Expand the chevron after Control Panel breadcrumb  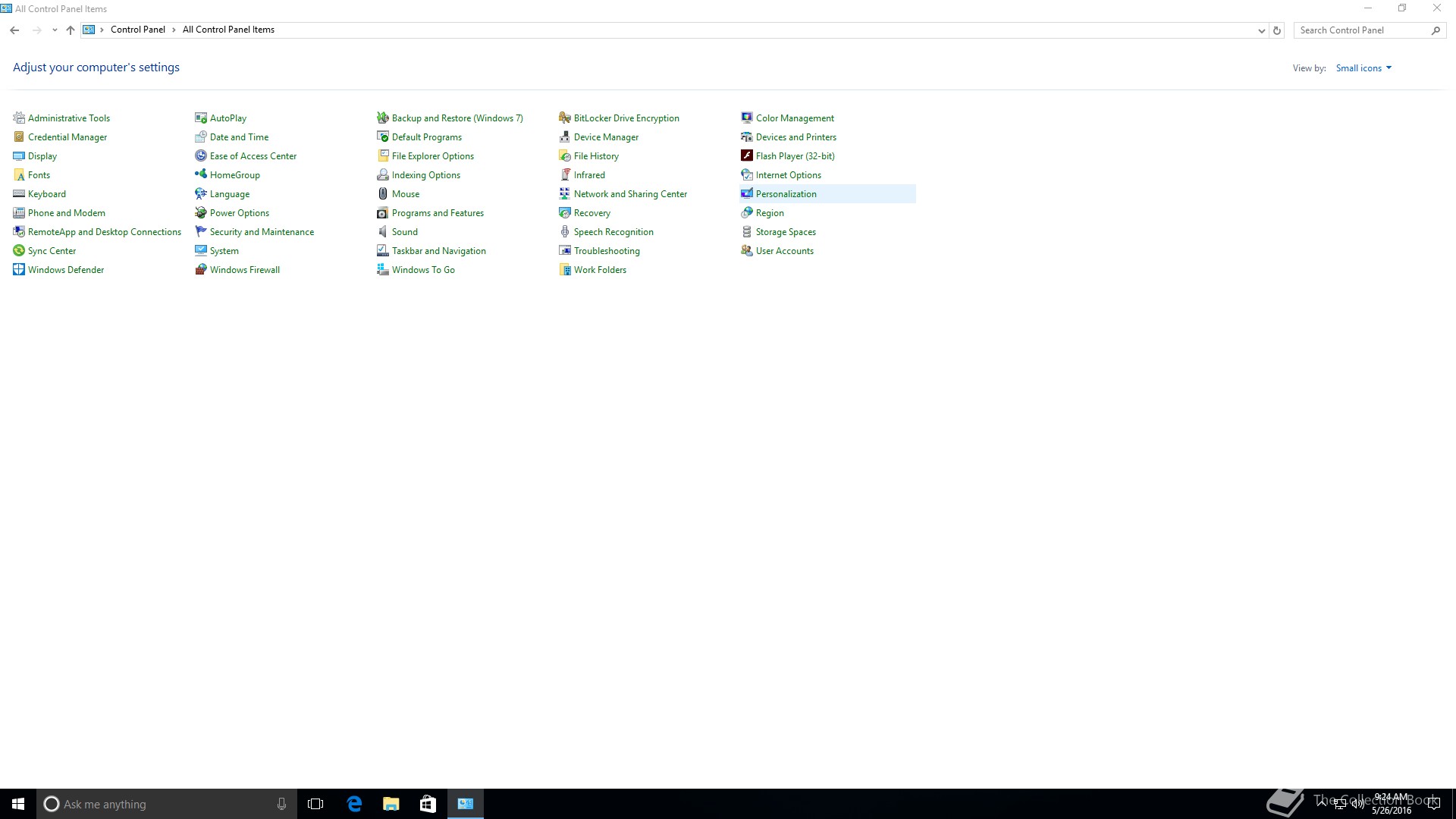pos(174,30)
